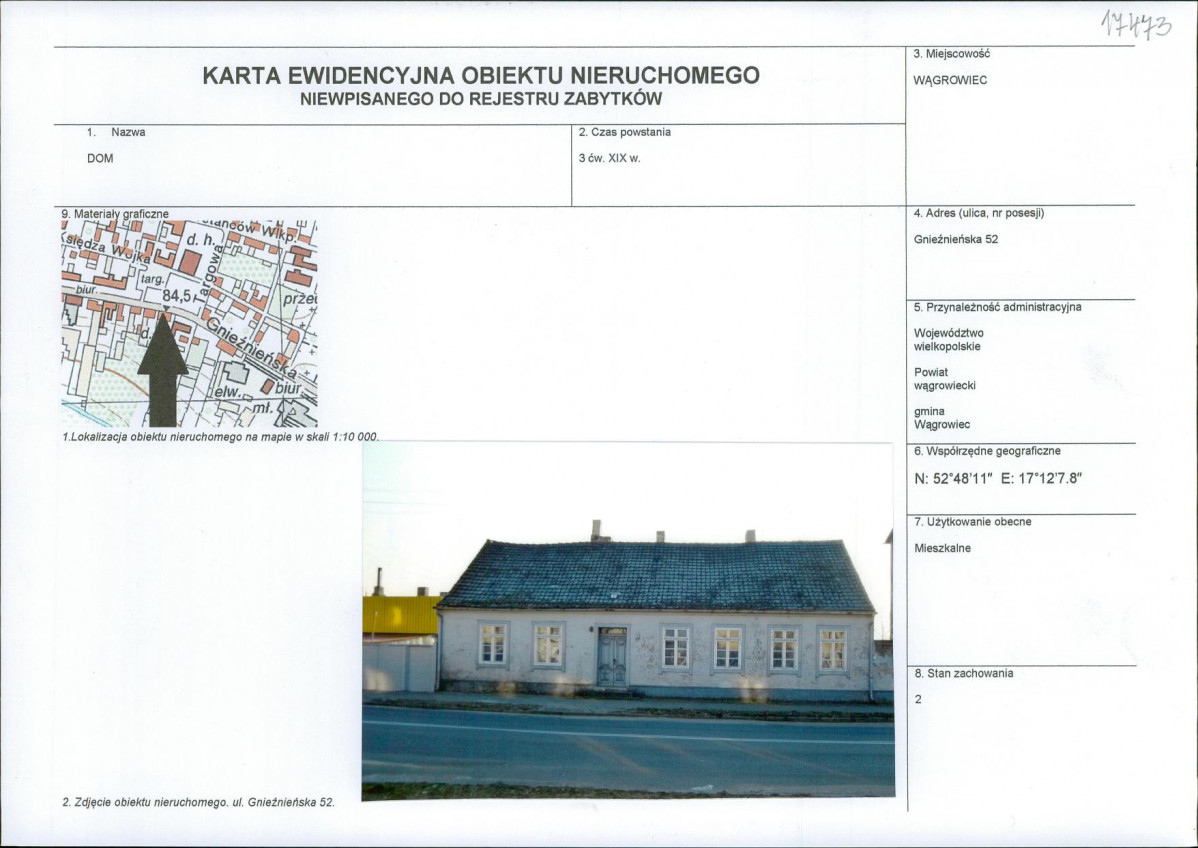Click the title KARTA EWIDENCYJNA OBIEKTU NIERUCHOMEGO
The width and height of the screenshot is (1198, 848).
click(481, 75)
